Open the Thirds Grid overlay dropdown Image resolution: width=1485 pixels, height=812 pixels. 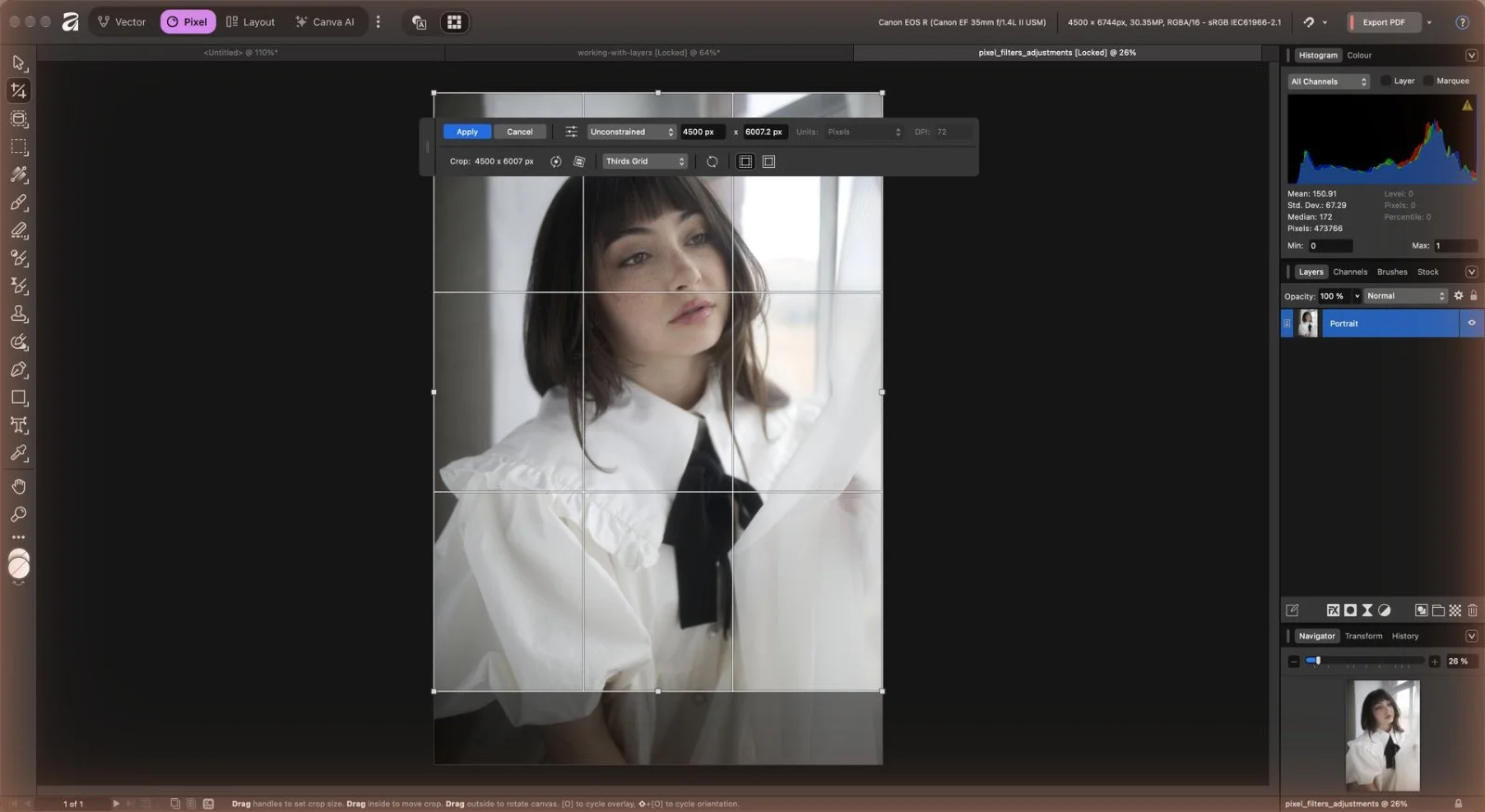pyautogui.click(x=644, y=161)
